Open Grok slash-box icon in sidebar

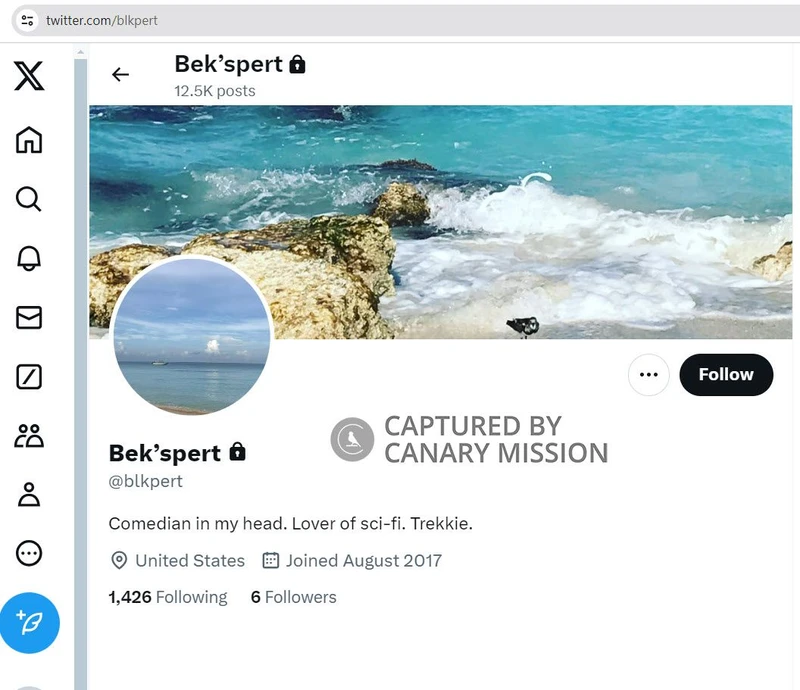[x=29, y=377]
